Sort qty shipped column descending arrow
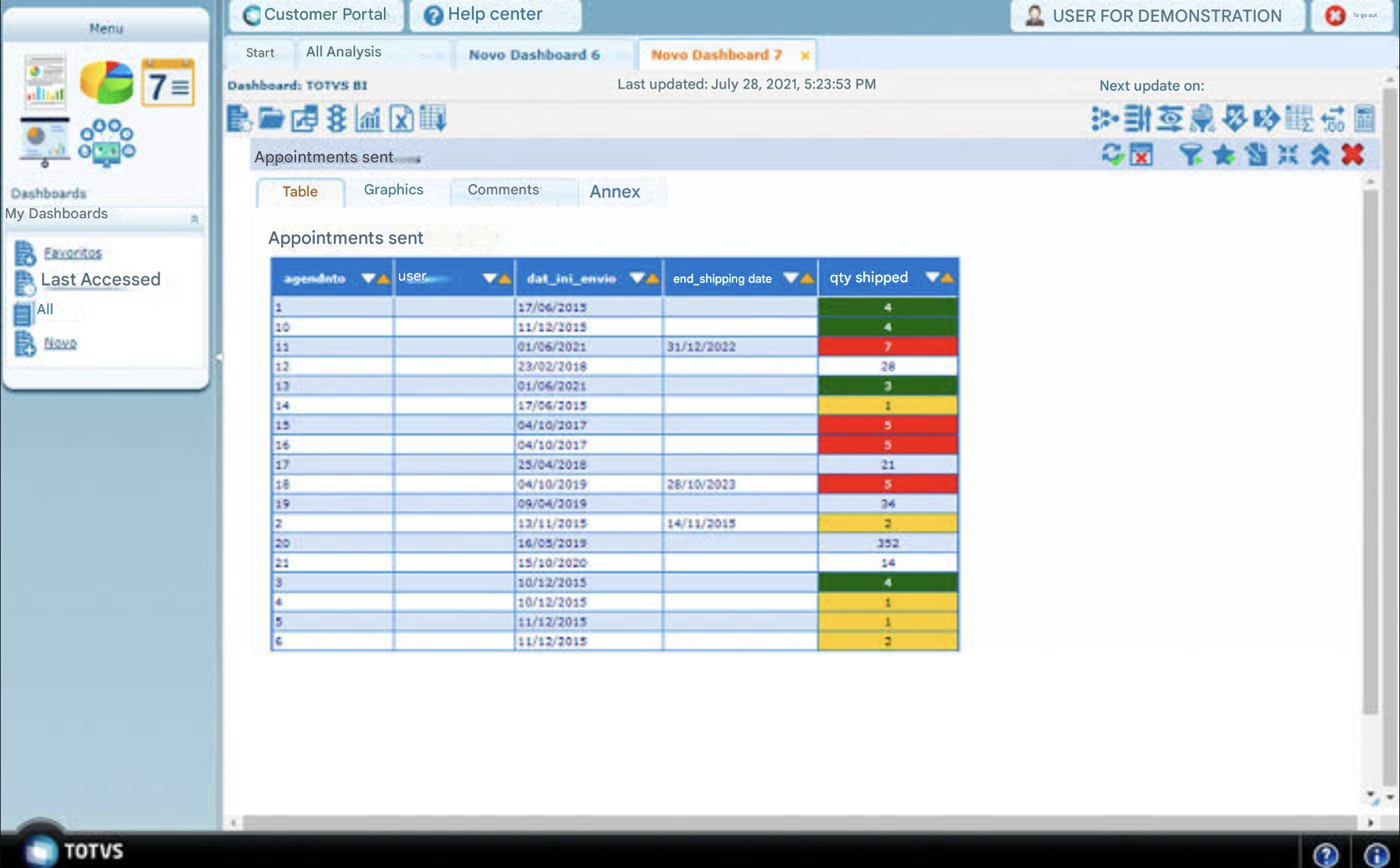This screenshot has width=1400, height=868. click(x=932, y=277)
